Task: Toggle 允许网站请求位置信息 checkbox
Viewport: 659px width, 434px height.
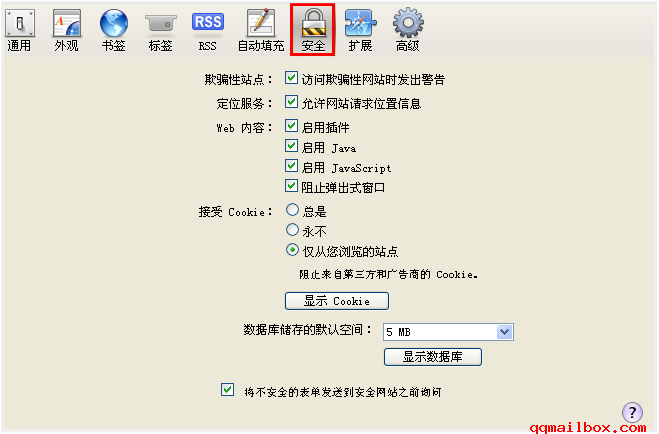Action: tap(291, 102)
